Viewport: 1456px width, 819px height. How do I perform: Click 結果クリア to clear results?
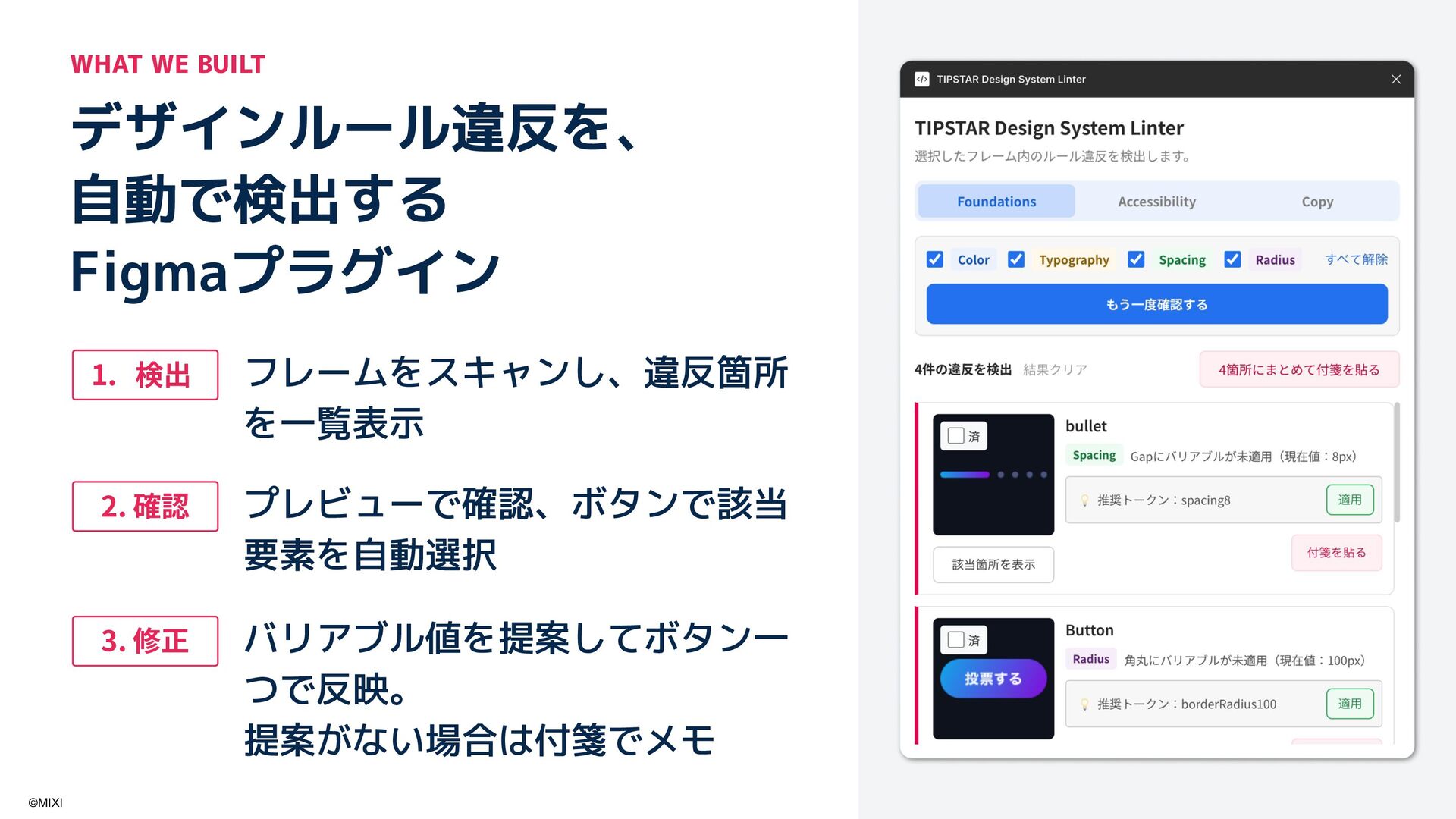[1055, 369]
